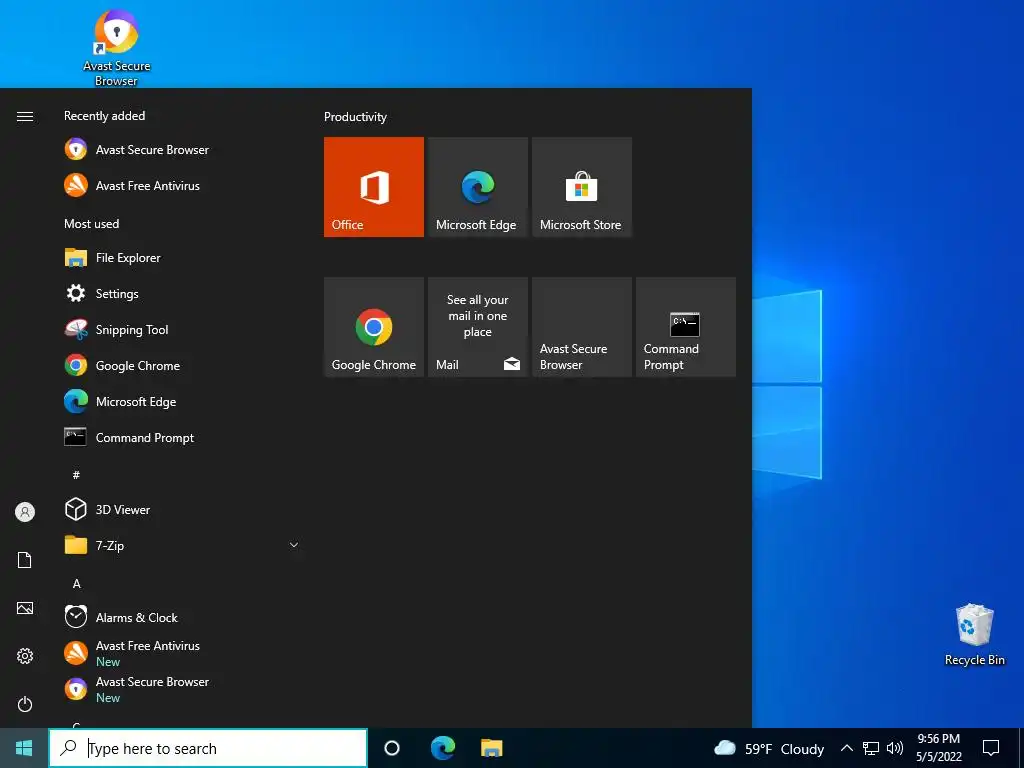Launch the Command Prompt tile

click(686, 327)
